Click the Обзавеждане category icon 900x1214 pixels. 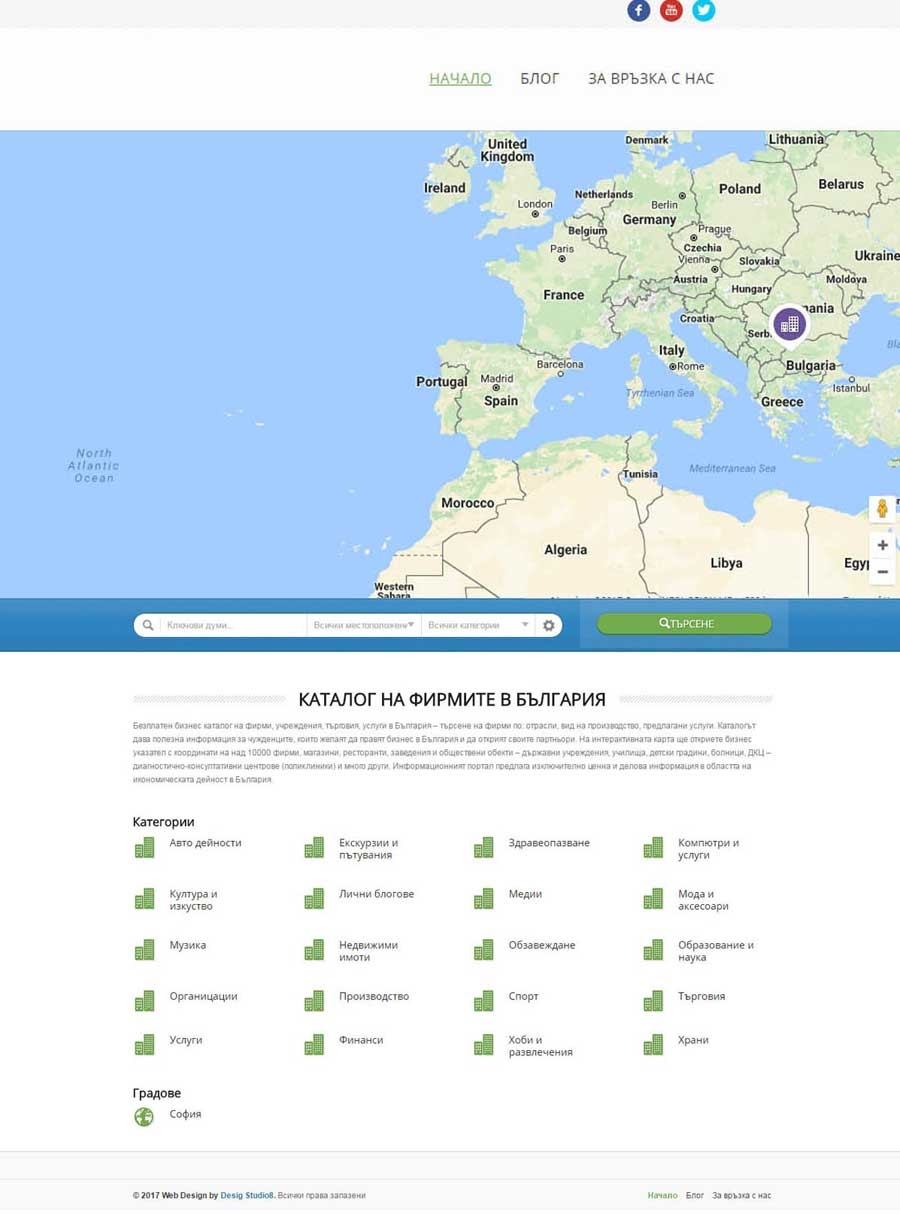pyautogui.click(x=484, y=950)
